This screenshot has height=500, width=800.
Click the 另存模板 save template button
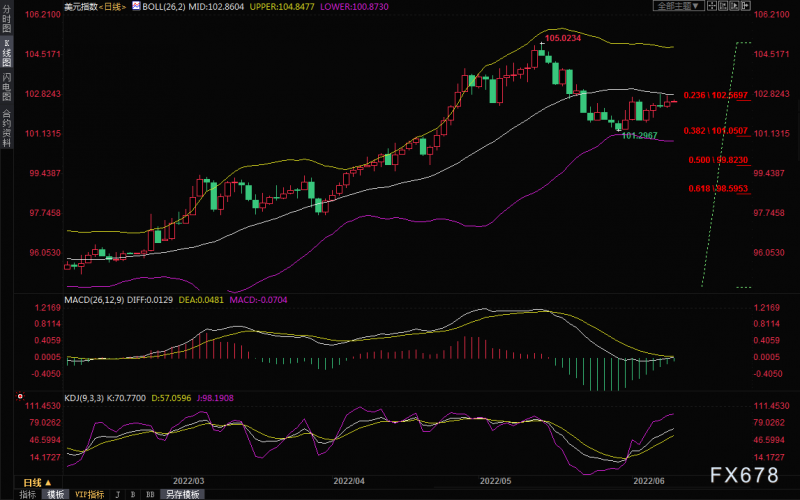pos(182,494)
